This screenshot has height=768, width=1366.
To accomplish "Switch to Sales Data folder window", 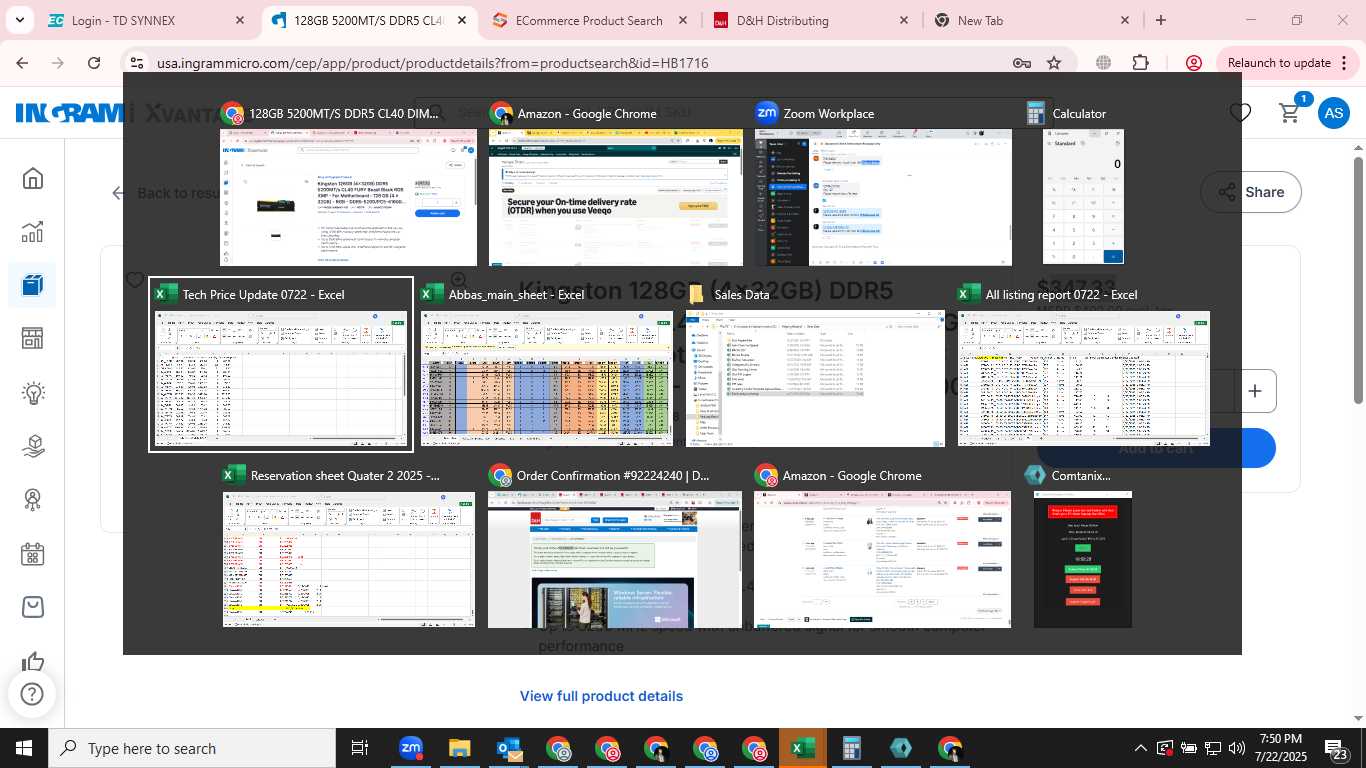I will point(815,365).
